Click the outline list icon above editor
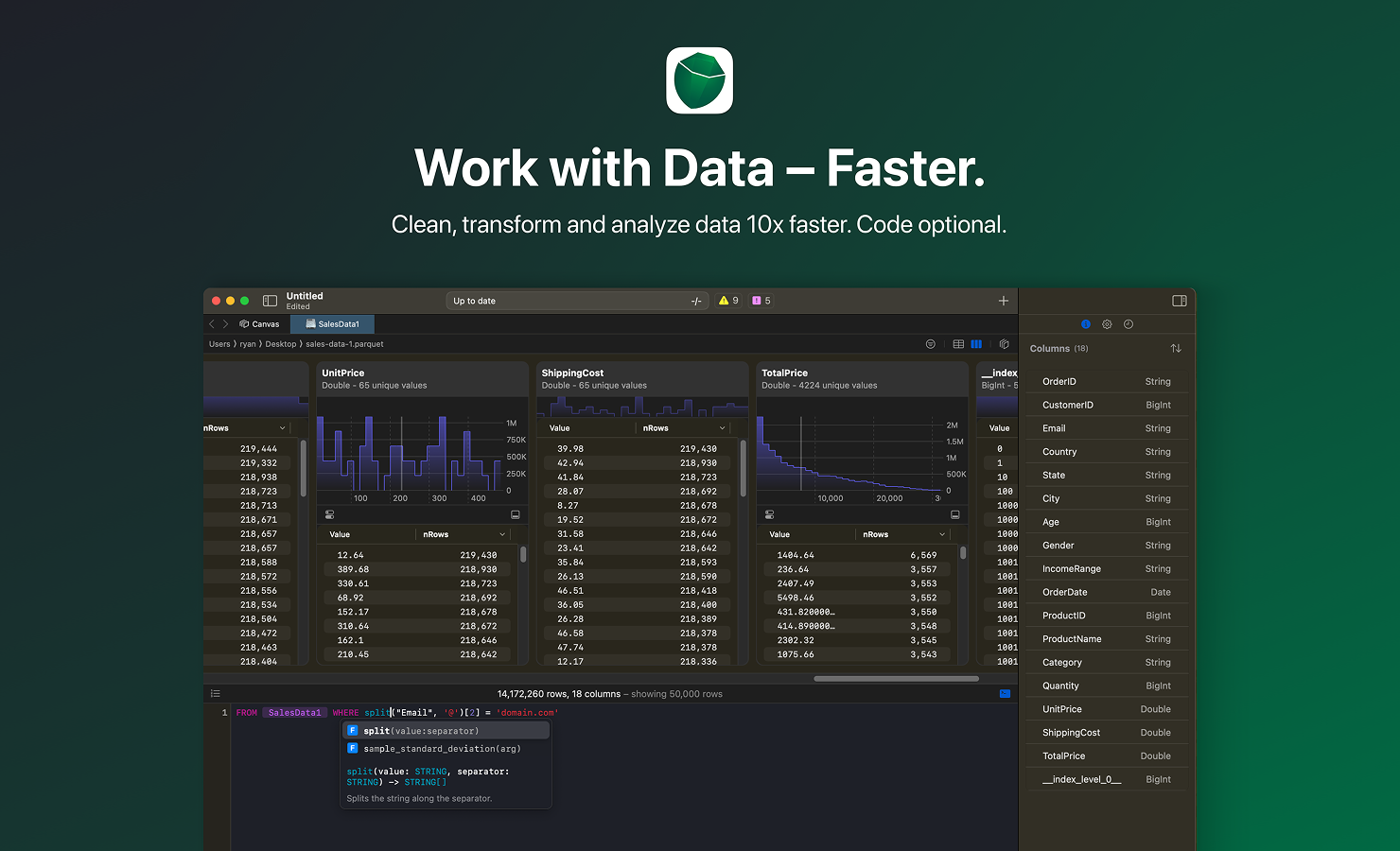 click(216, 694)
